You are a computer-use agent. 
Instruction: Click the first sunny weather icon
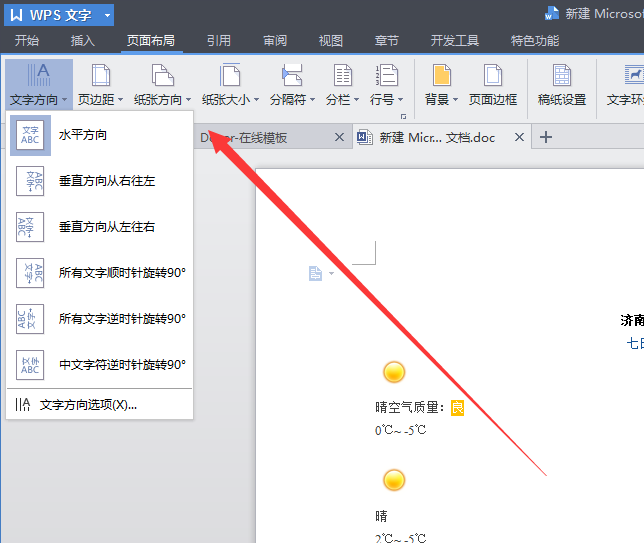pyautogui.click(x=394, y=372)
